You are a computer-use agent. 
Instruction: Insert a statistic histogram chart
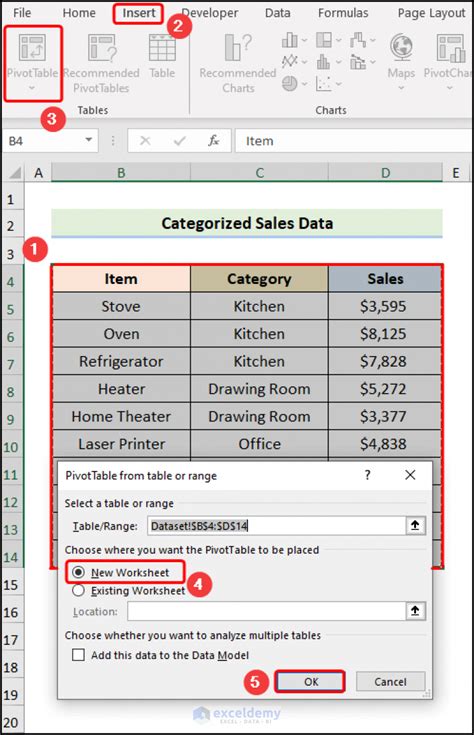[x=324, y=61]
